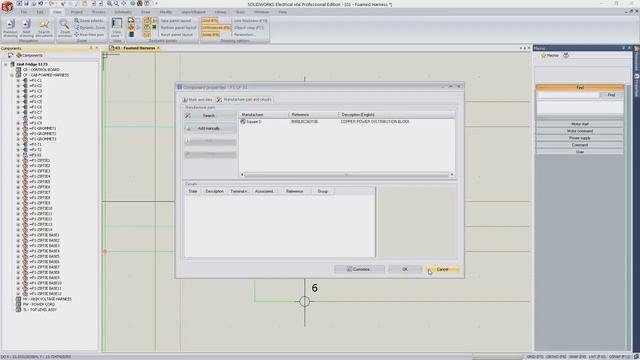Toggle Line thickness (F10) in ribbon
This screenshot has width=640, height=360.
point(251,20)
